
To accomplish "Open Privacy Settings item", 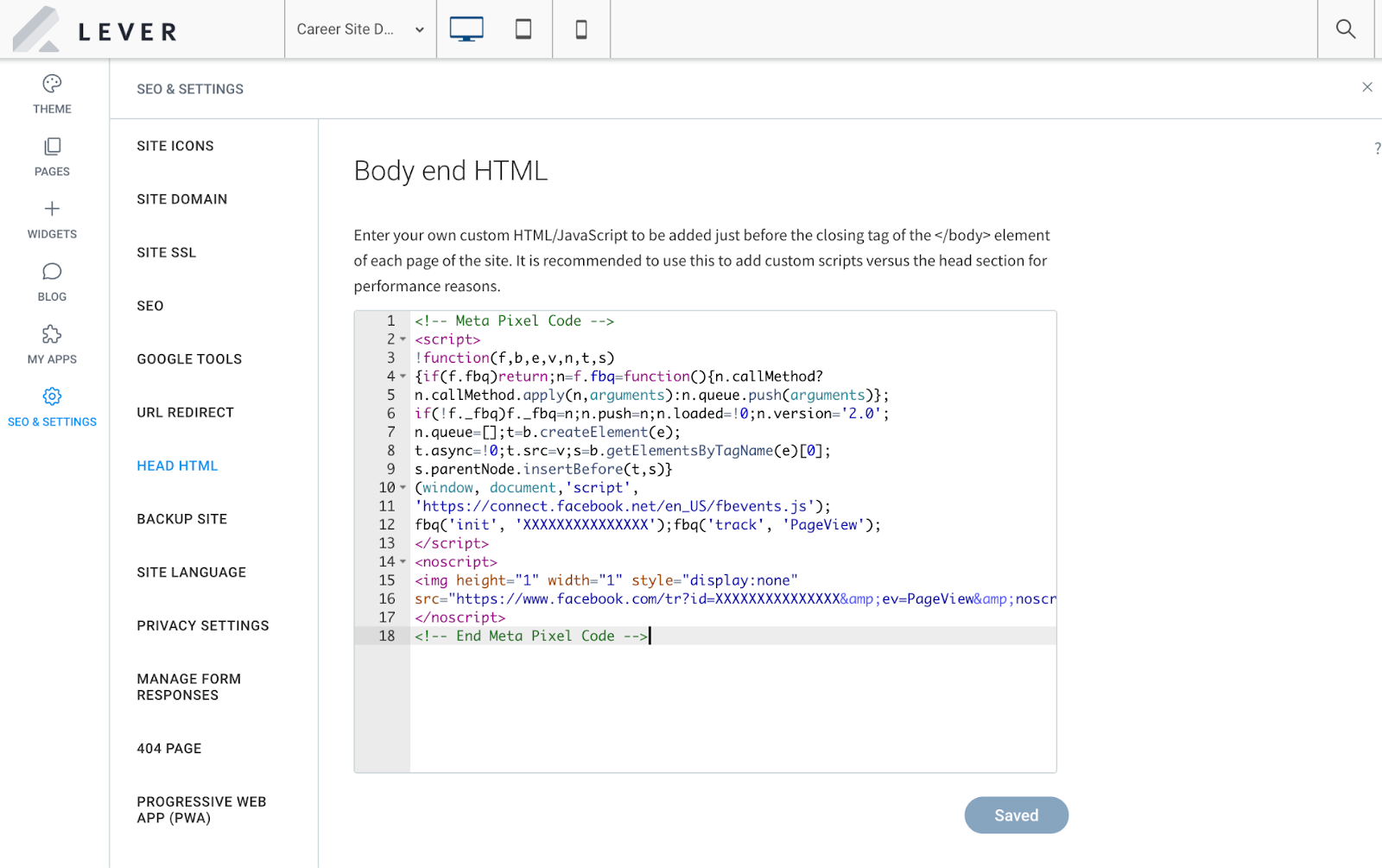I will click(x=203, y=626).
